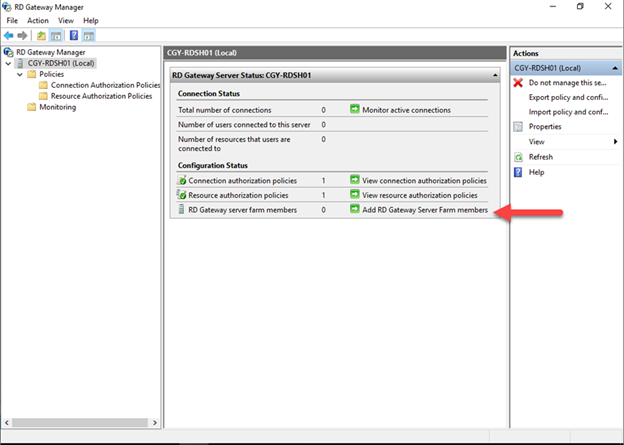Click the blue Help toolbar icon

74,35
